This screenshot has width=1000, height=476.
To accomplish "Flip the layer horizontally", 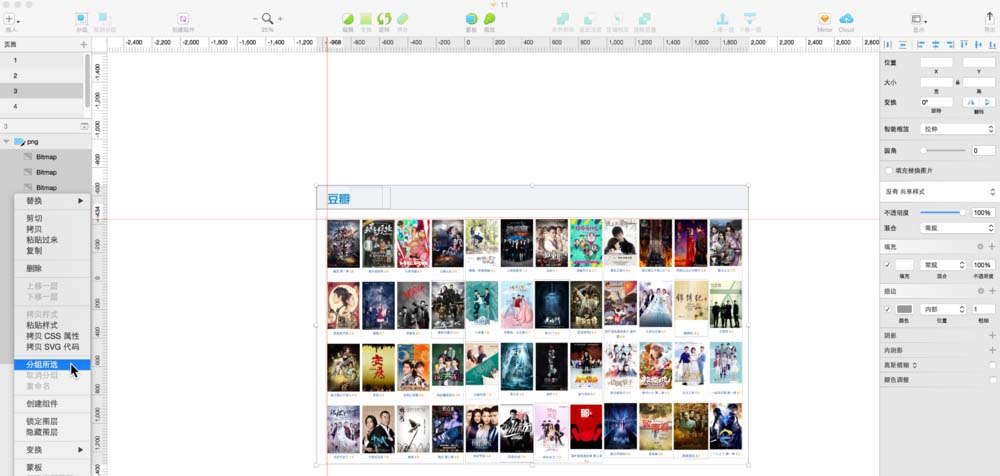I will tap(971, 102).
